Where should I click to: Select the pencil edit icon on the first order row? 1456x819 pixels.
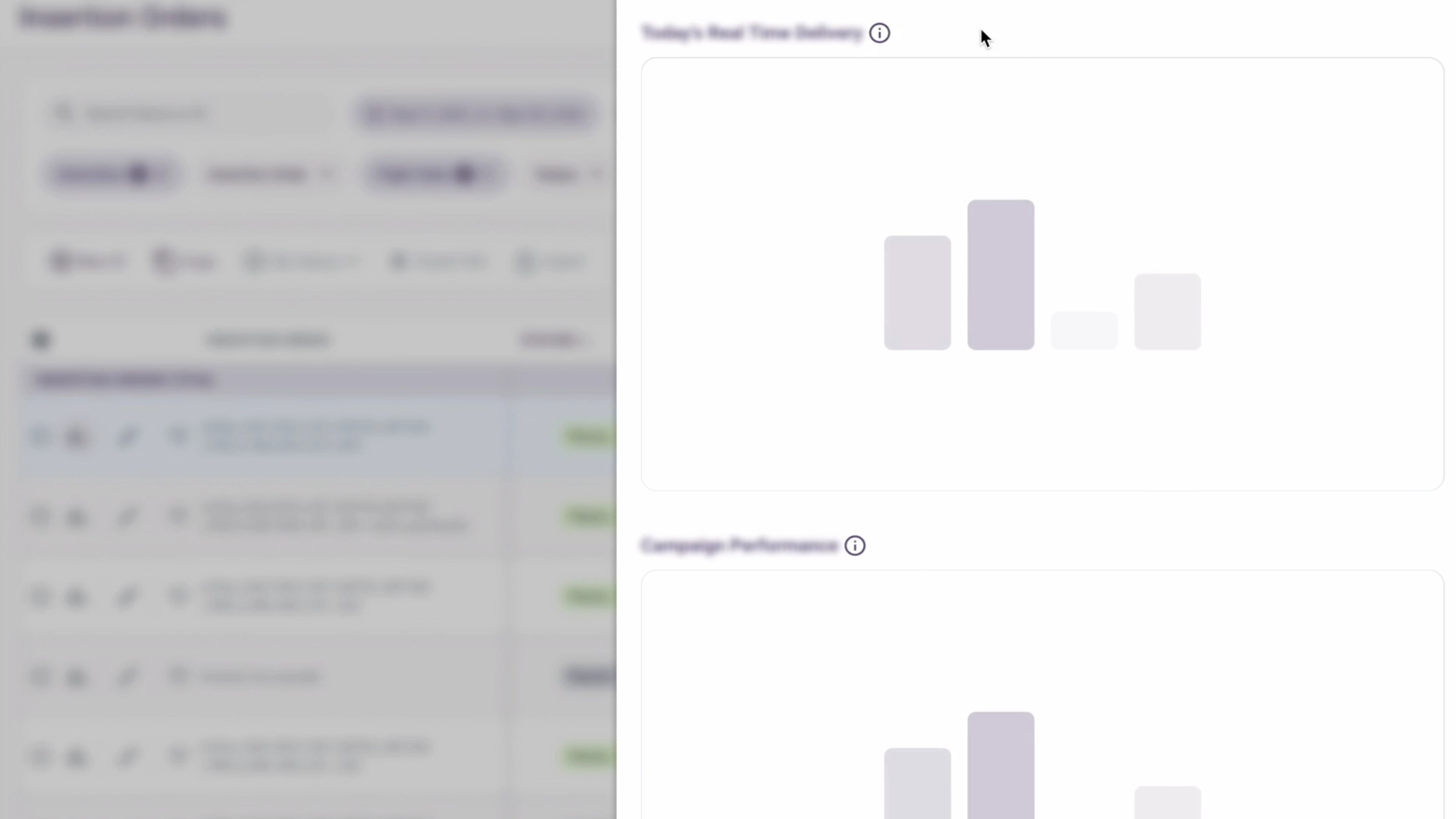pyautogui.click(x=127, y=436)
